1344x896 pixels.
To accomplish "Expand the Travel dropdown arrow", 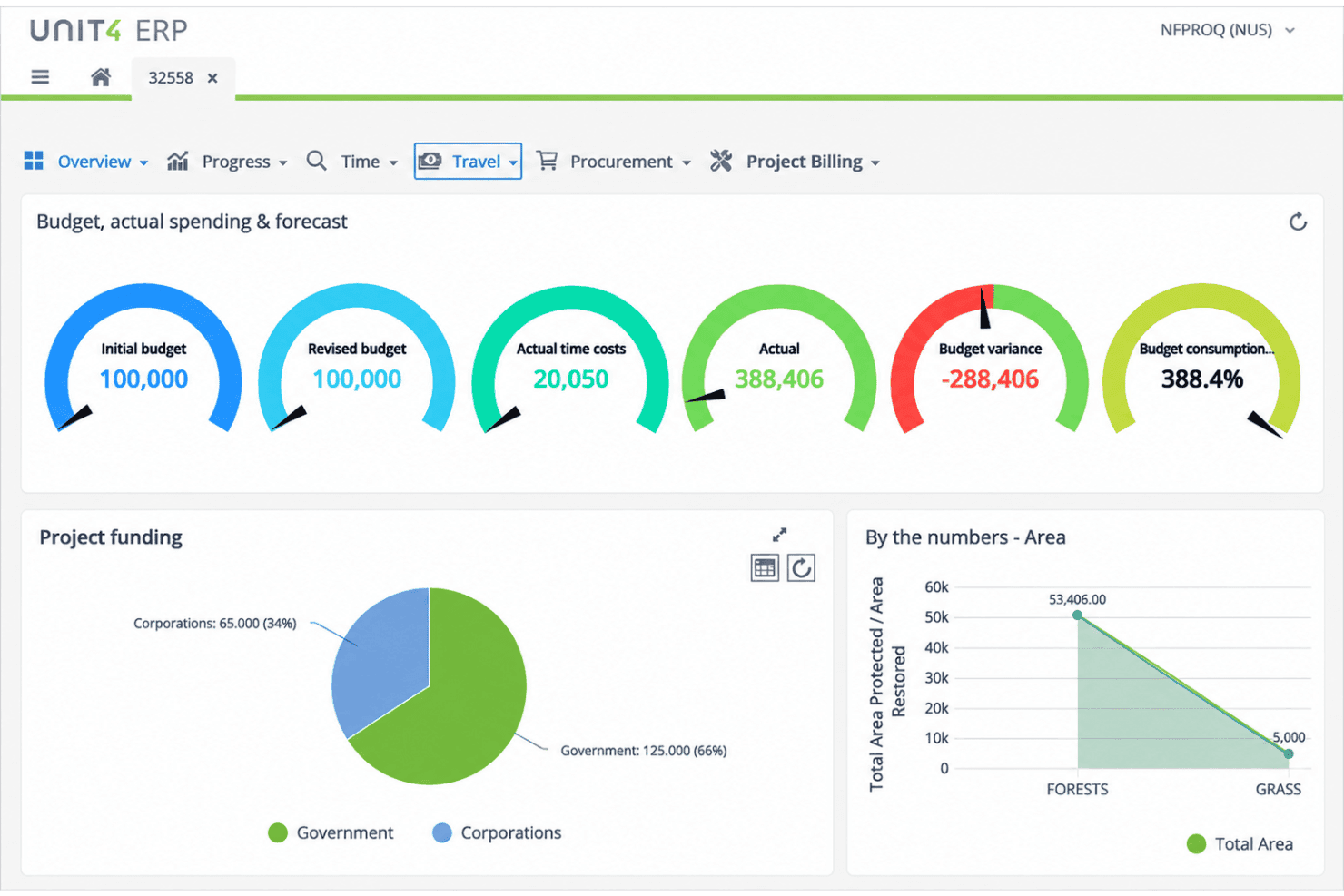I will click(x=513, y=163).
